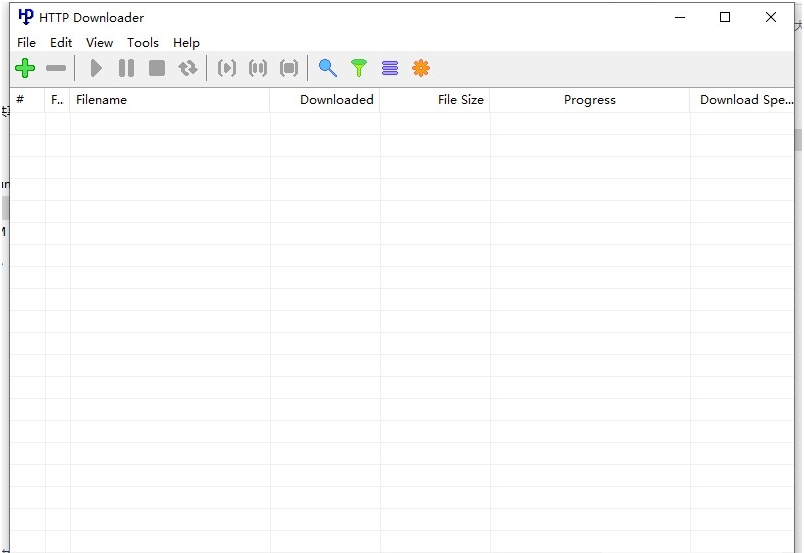Image resolution: width=804 pixels, height=553 pixels.
Task: Click the Pause All bracketed pause icon
Action: (258, 68)
